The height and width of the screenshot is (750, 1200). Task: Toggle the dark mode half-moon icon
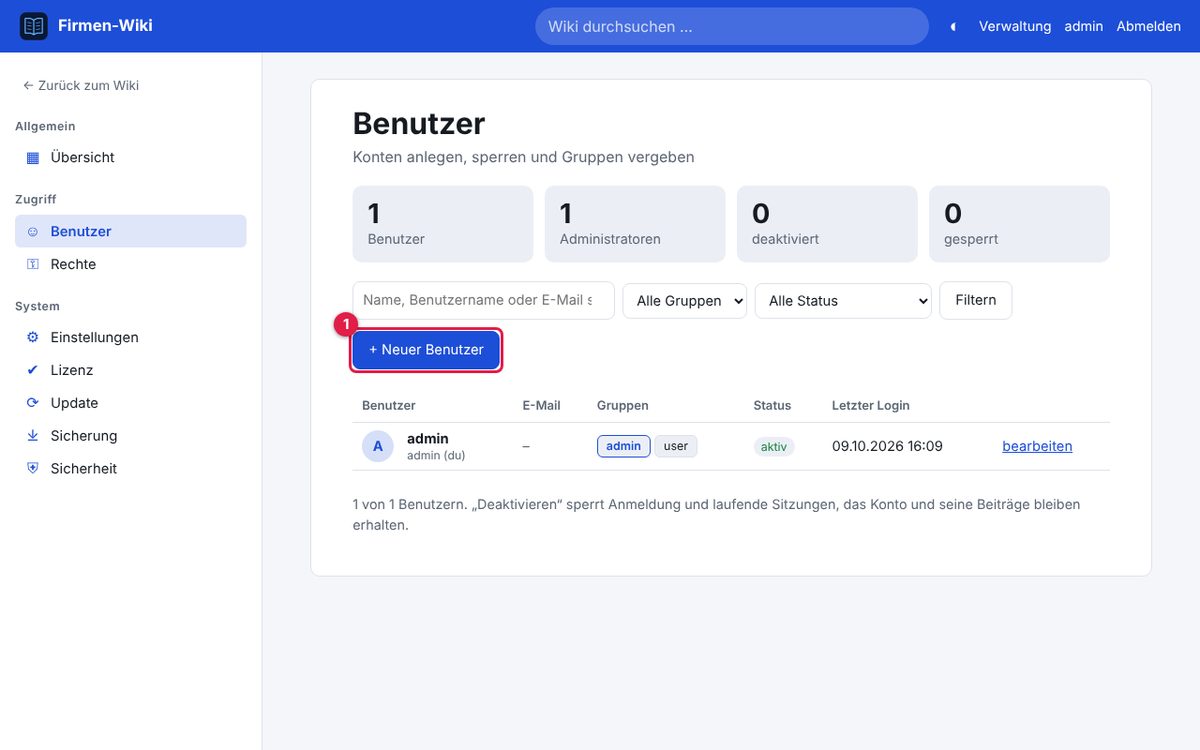click(953, 27)
